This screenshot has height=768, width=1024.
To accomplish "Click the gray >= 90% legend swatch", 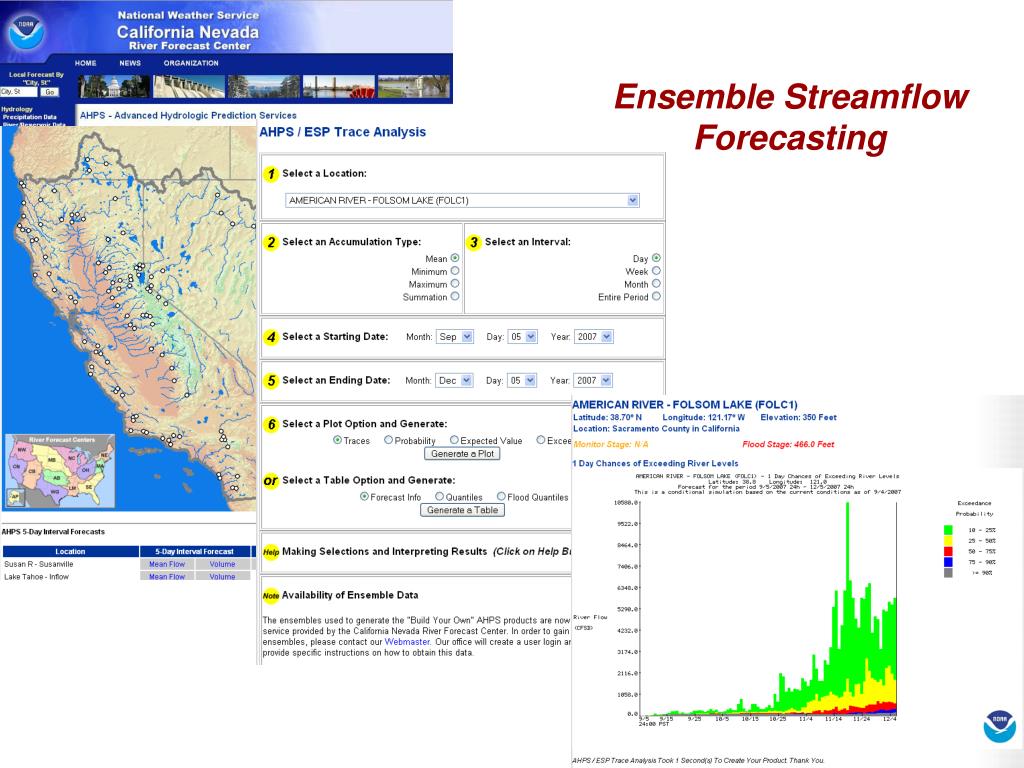I will pos(948,573).
